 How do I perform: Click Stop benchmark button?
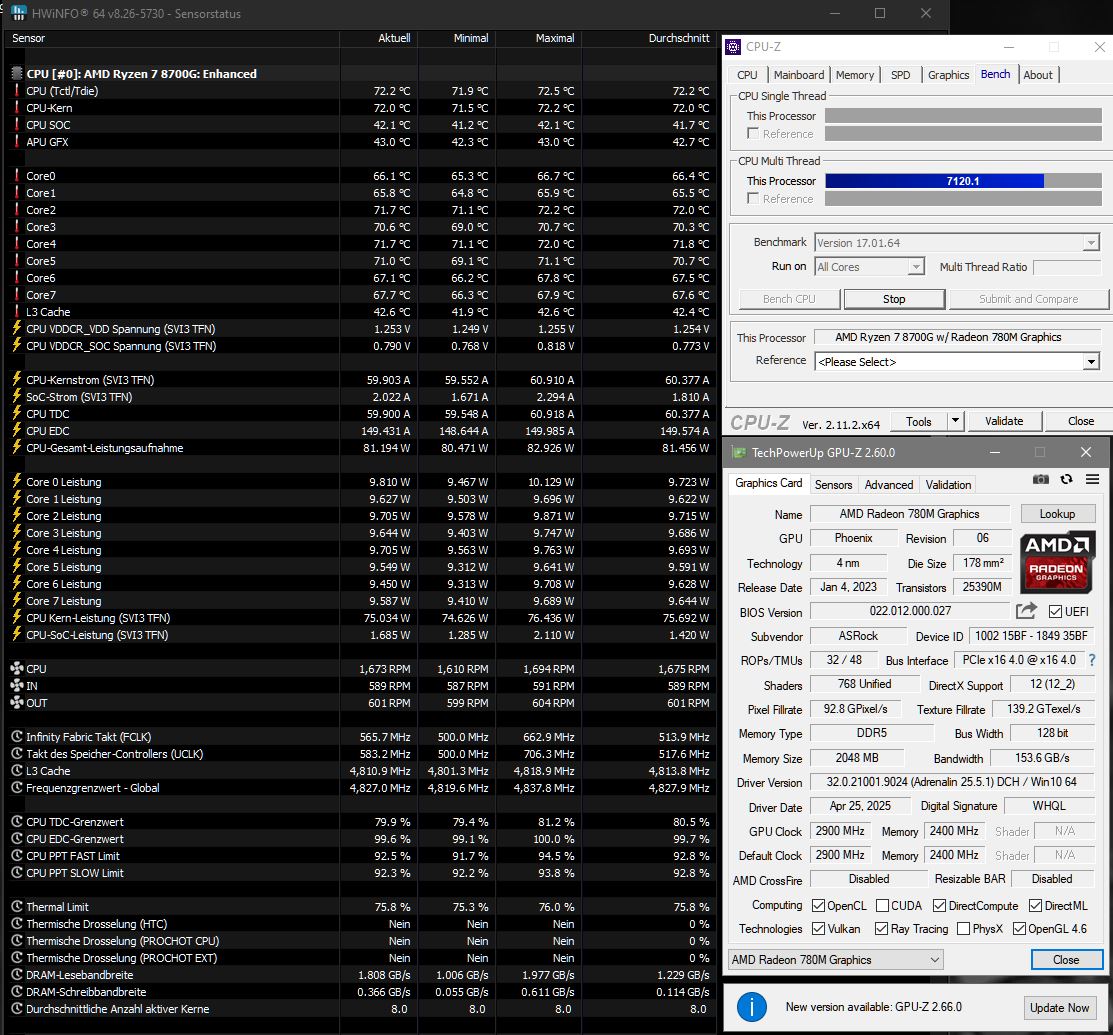[894, 299]
